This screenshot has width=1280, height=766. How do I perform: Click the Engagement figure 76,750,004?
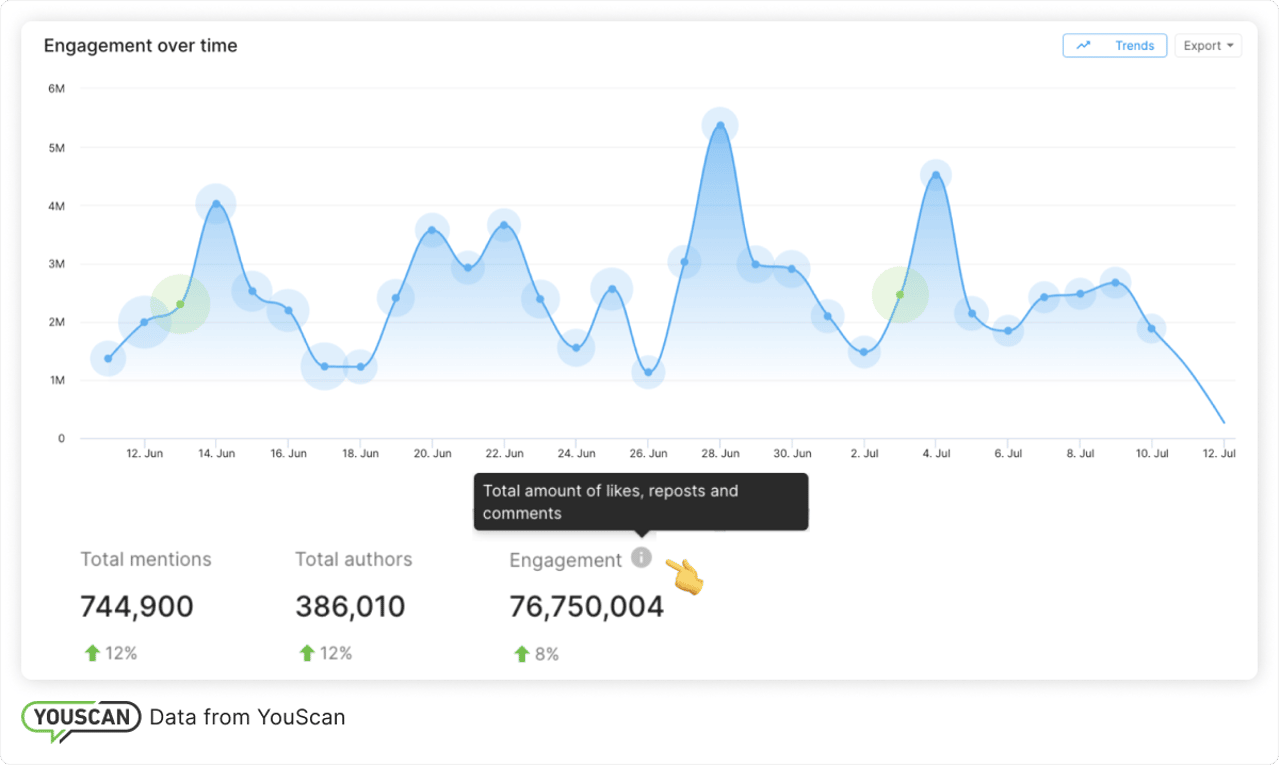point(585,606)
